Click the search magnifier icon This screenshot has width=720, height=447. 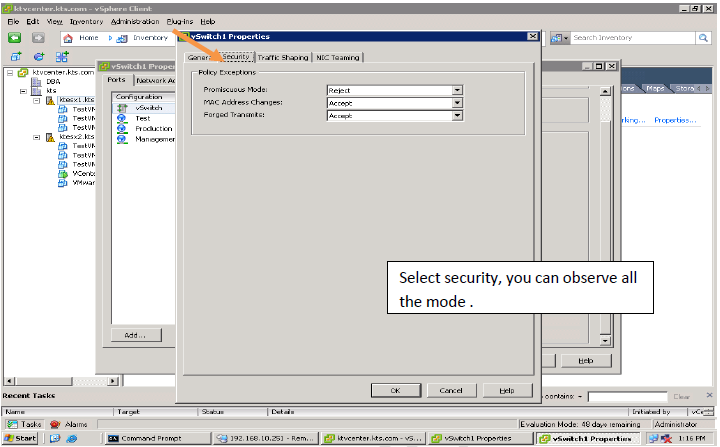coord(703,38)
